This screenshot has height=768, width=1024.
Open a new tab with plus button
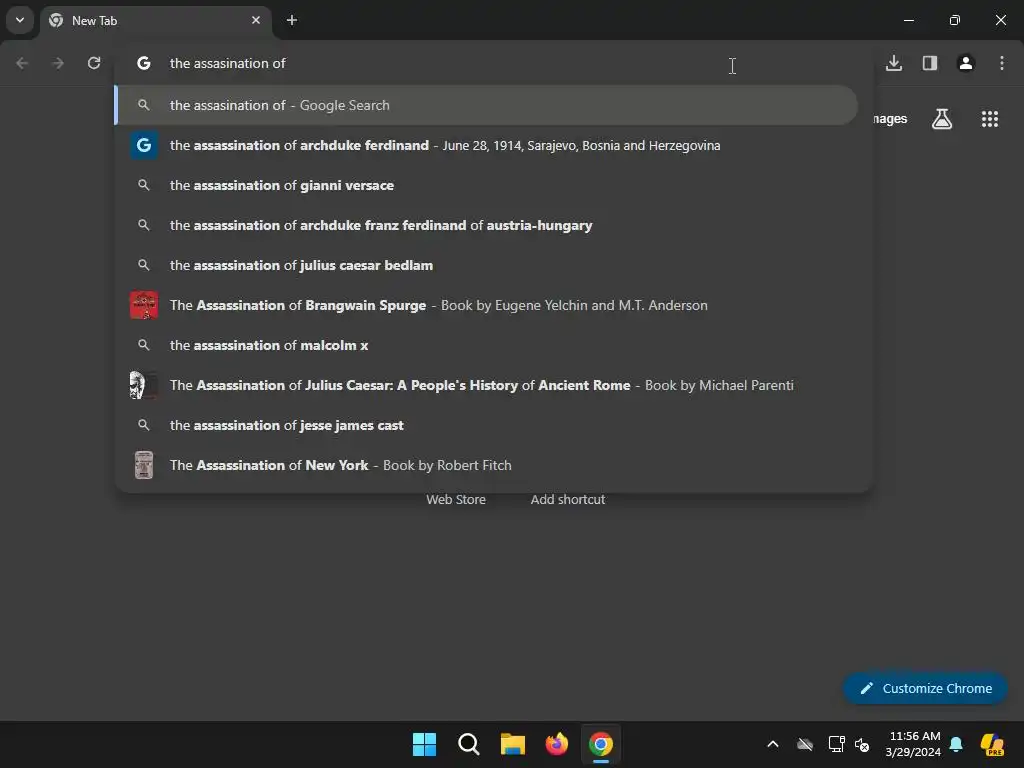point(292,20)
